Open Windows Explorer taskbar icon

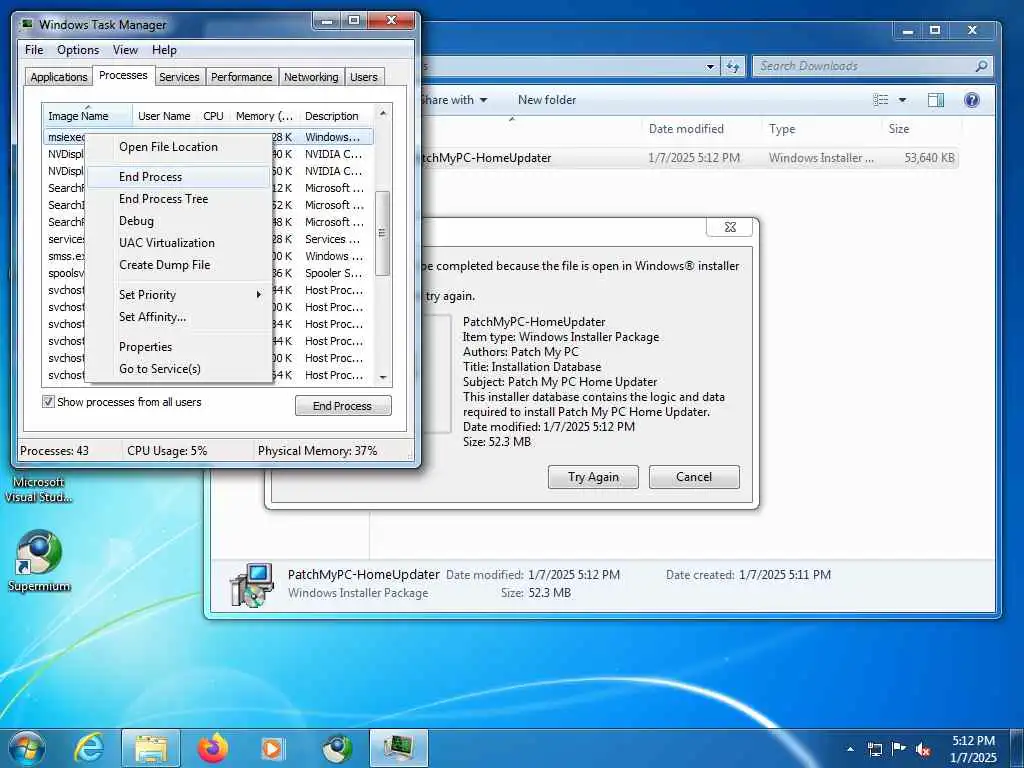click(151, 748)
